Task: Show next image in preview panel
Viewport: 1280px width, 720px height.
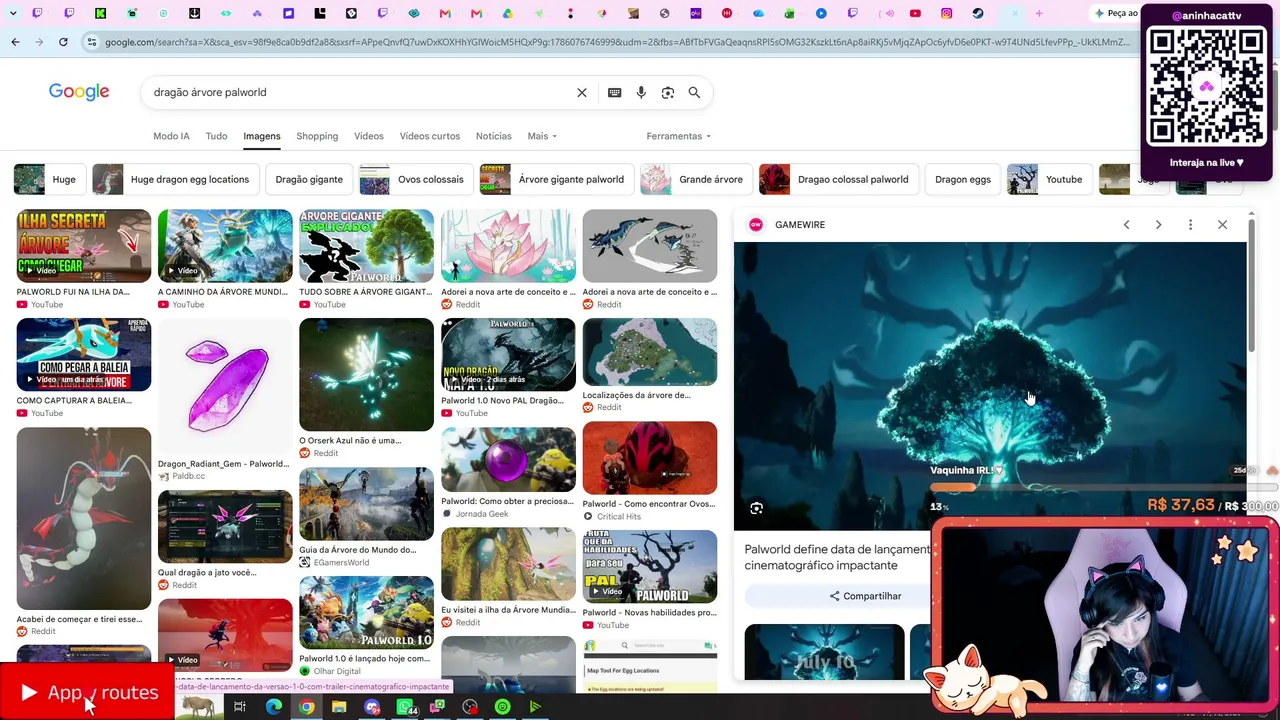Action: [x=1158, y=225]
